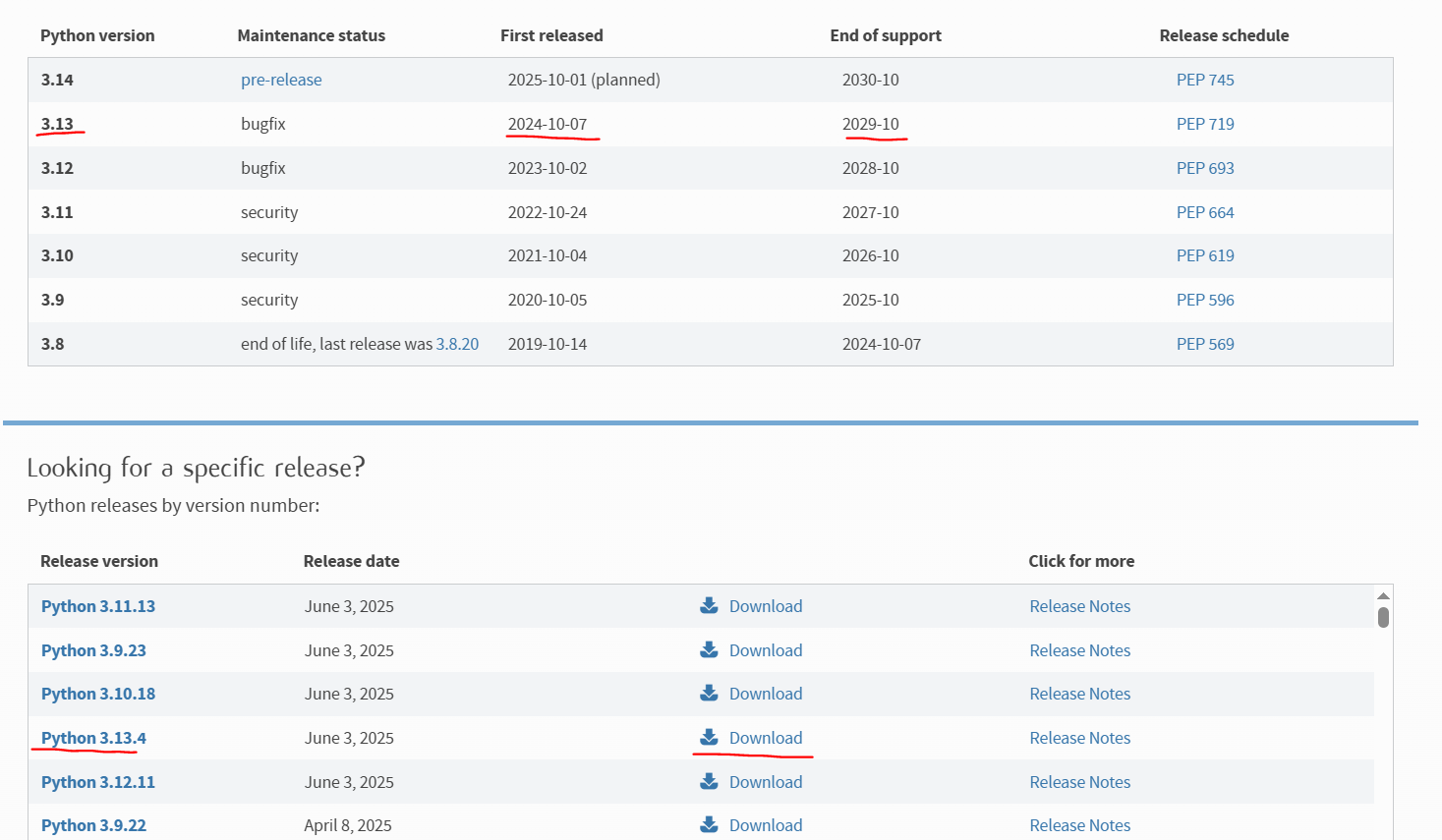
Task: Open the Python 3.12.11 release page
Action: pyautogui.click(x=98, y=782)
